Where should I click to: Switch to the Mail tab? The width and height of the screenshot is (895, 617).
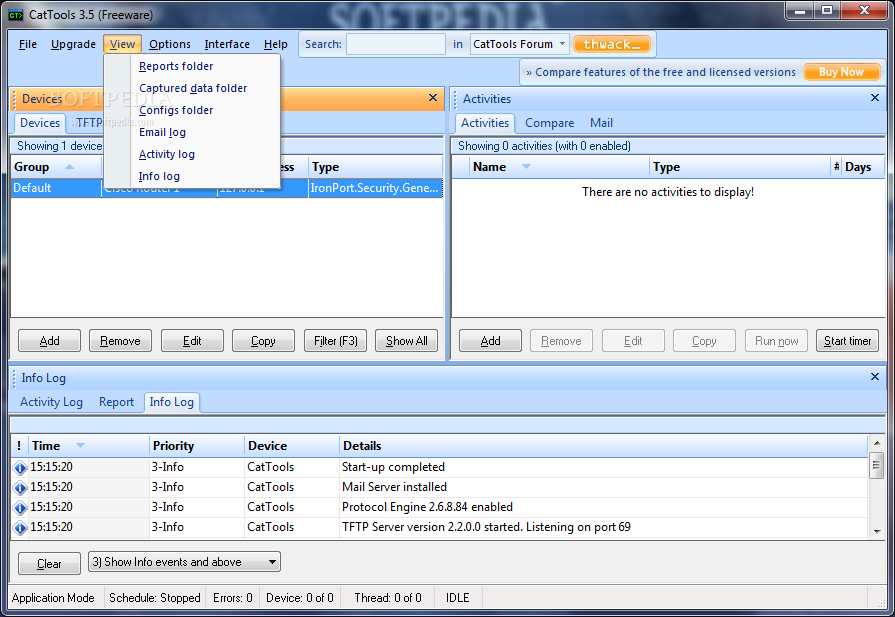[x=601, y=123]
